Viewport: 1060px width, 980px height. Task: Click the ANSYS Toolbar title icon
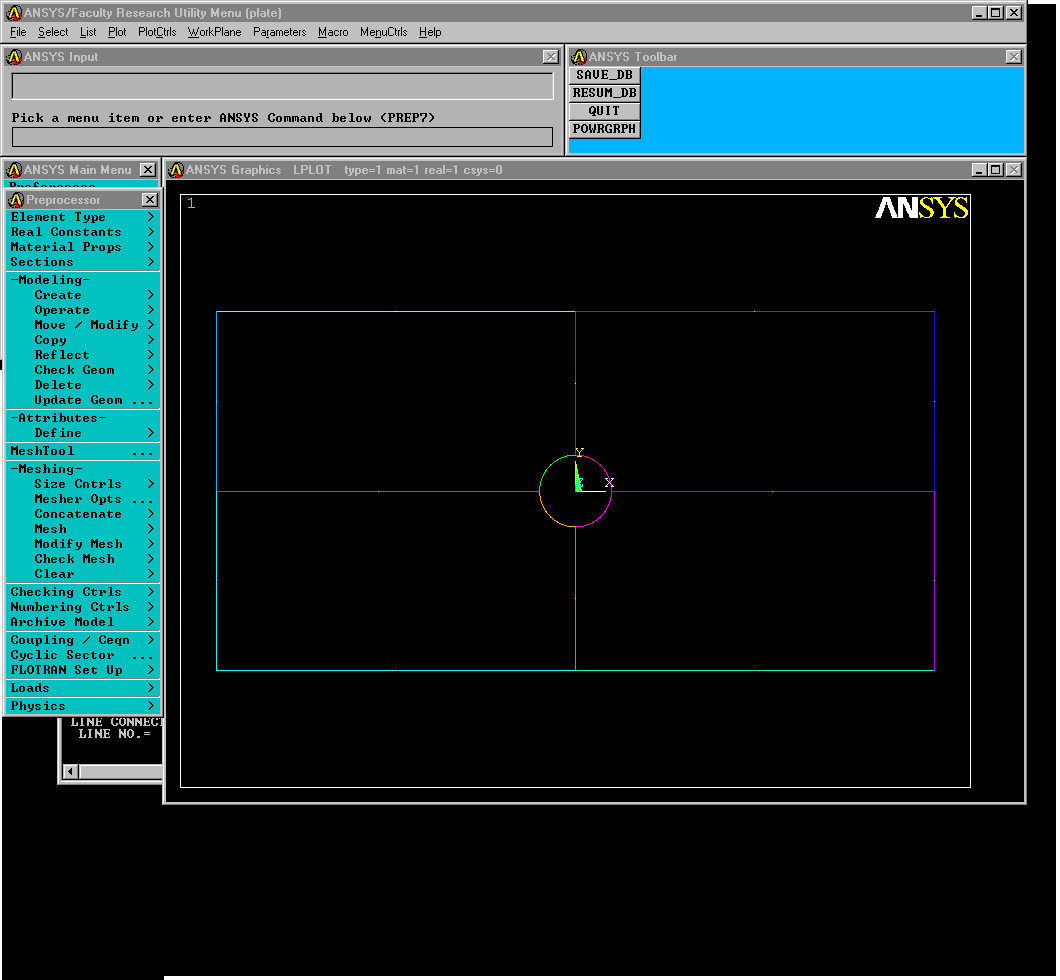(x=578, y=57)
